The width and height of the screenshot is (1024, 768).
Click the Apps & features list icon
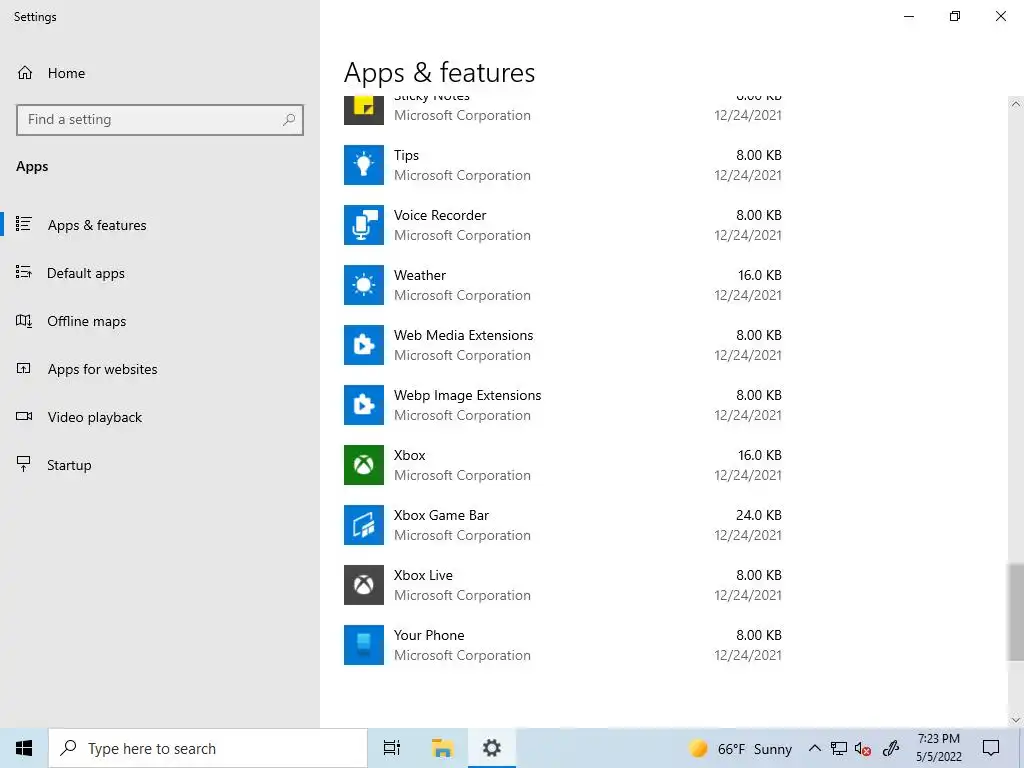tap(24, 224)
